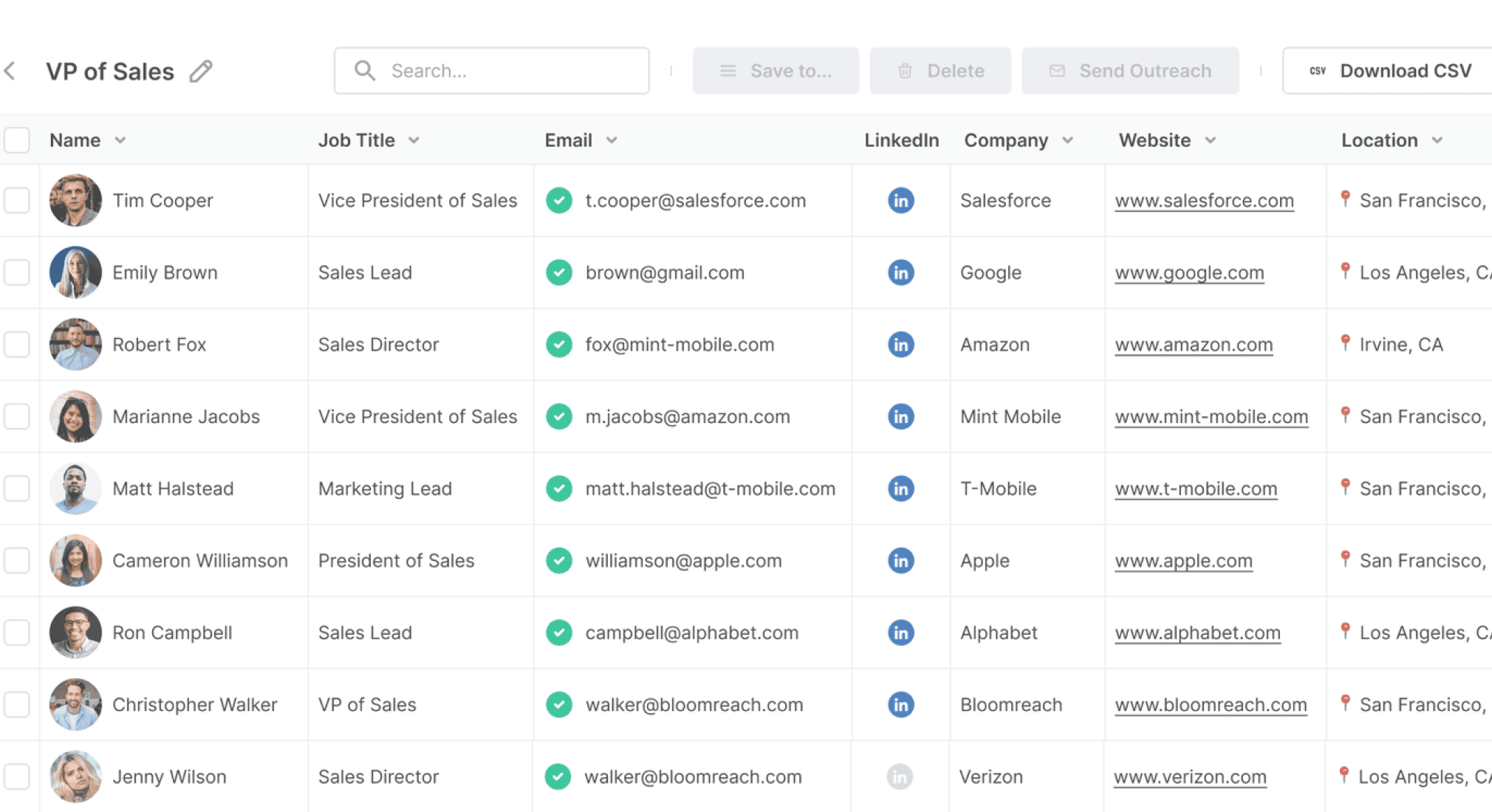Click location pin in Ron Campbell's row

pos(1346,631)
